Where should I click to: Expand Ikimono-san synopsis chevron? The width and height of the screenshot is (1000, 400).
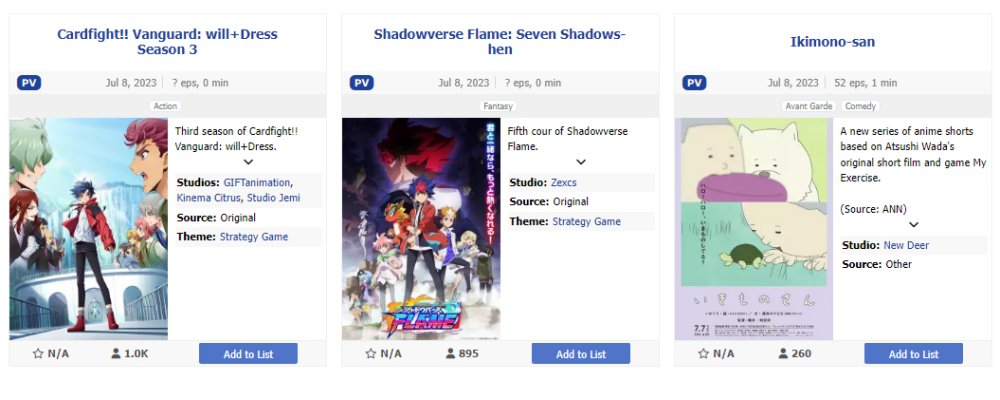pyautogui.click(x=913, y=225)
